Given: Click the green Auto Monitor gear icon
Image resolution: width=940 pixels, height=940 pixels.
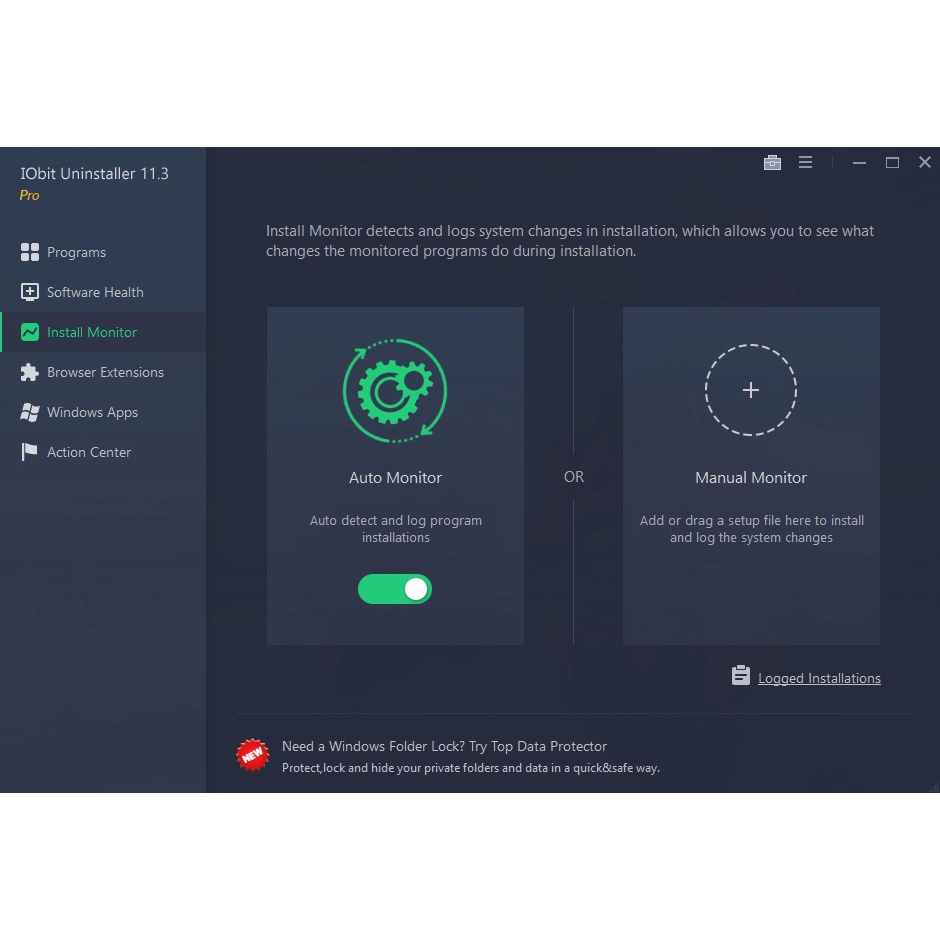Looking at the screenshot, I should (x=395, y=391).
